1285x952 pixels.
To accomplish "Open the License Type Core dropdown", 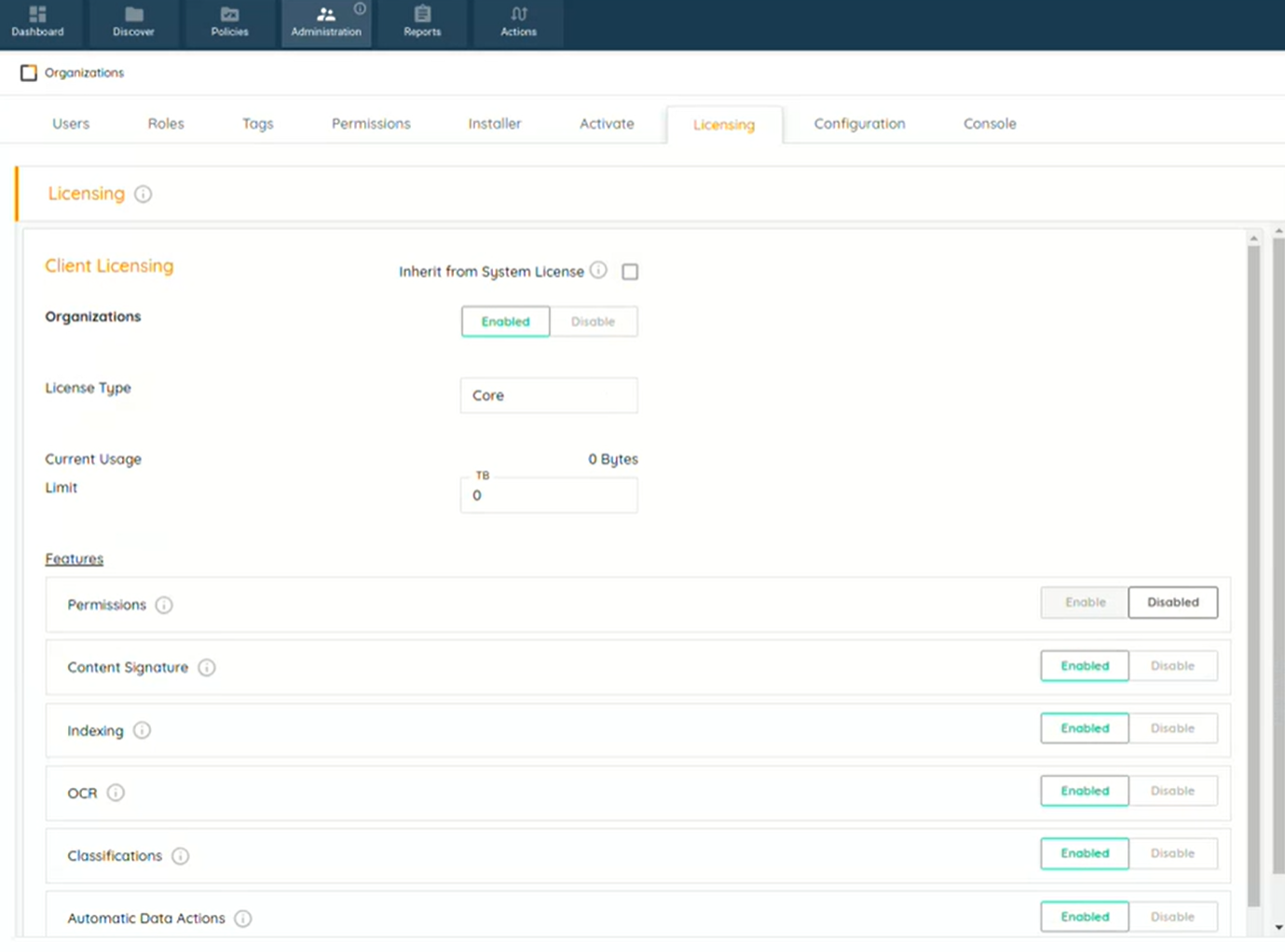I will click(549, 396).
